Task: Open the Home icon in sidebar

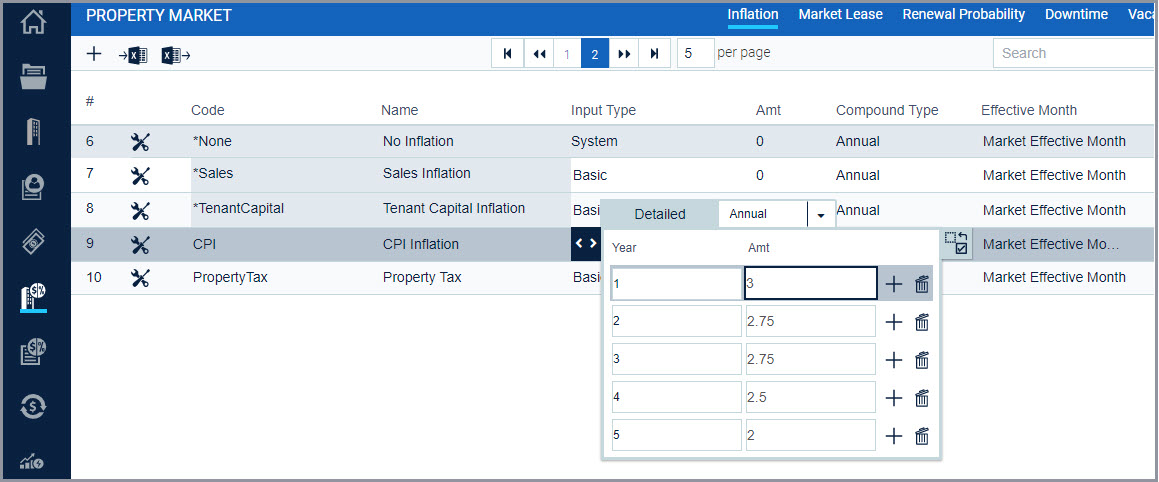Action: 33,21
